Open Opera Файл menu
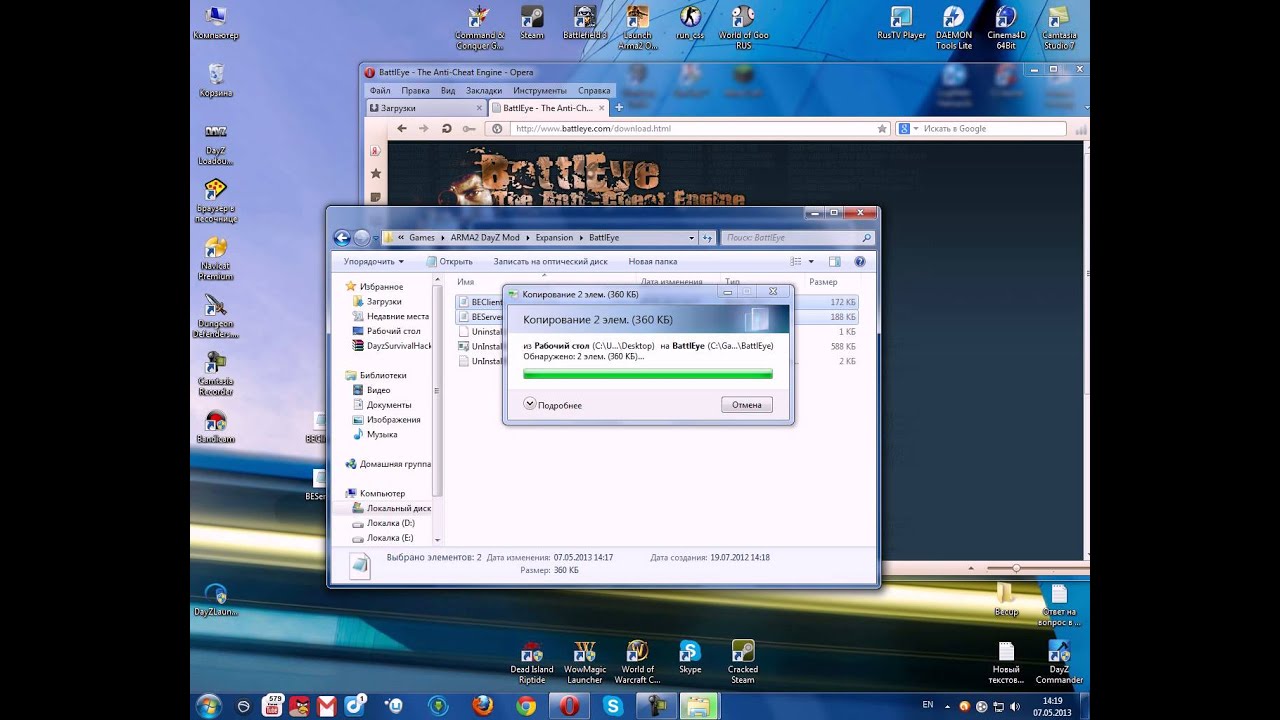The height and width of the screenshot is (720, 1280). 380,91
